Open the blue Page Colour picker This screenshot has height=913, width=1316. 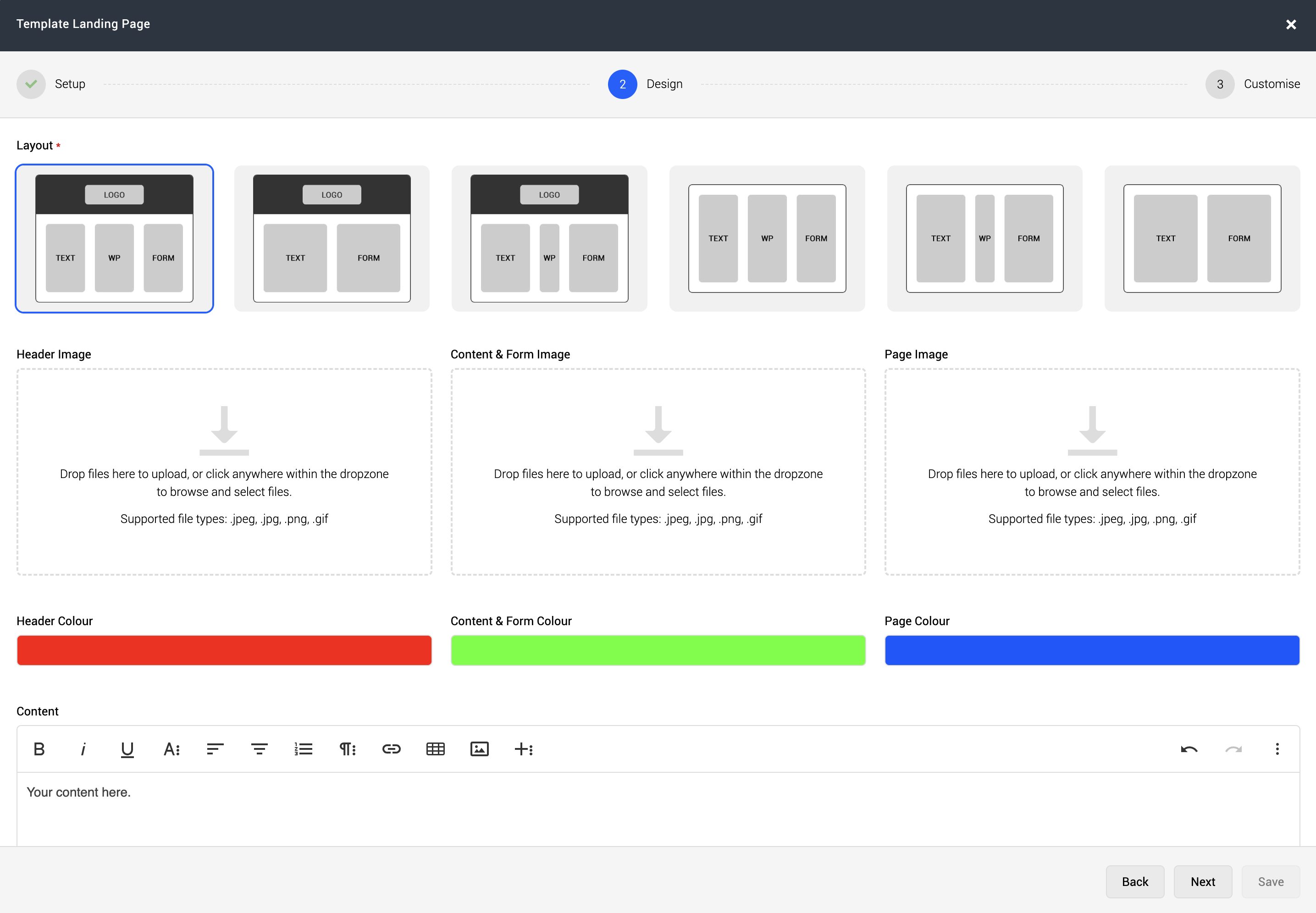click(x=1092, y=650)
